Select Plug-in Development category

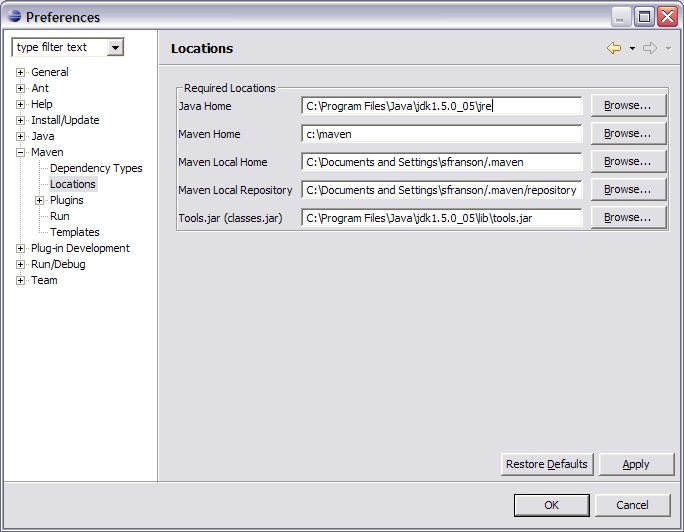tap(80, 248)
